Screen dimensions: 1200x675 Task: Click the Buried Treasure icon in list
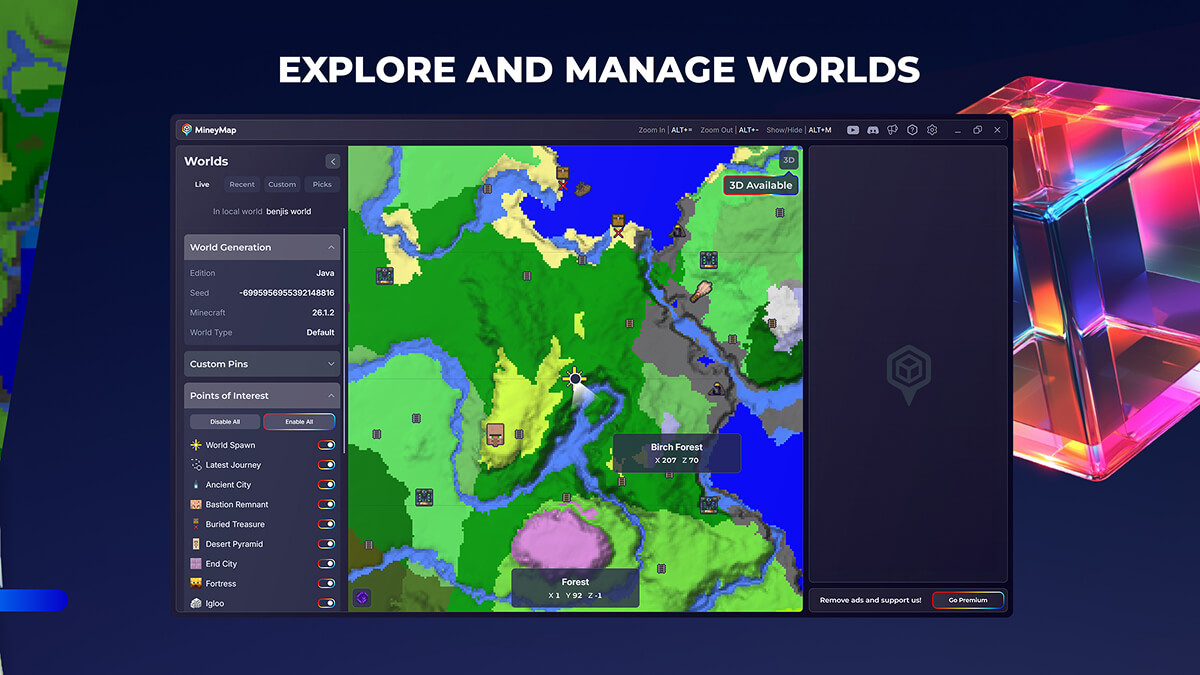(x=196, y=524)
